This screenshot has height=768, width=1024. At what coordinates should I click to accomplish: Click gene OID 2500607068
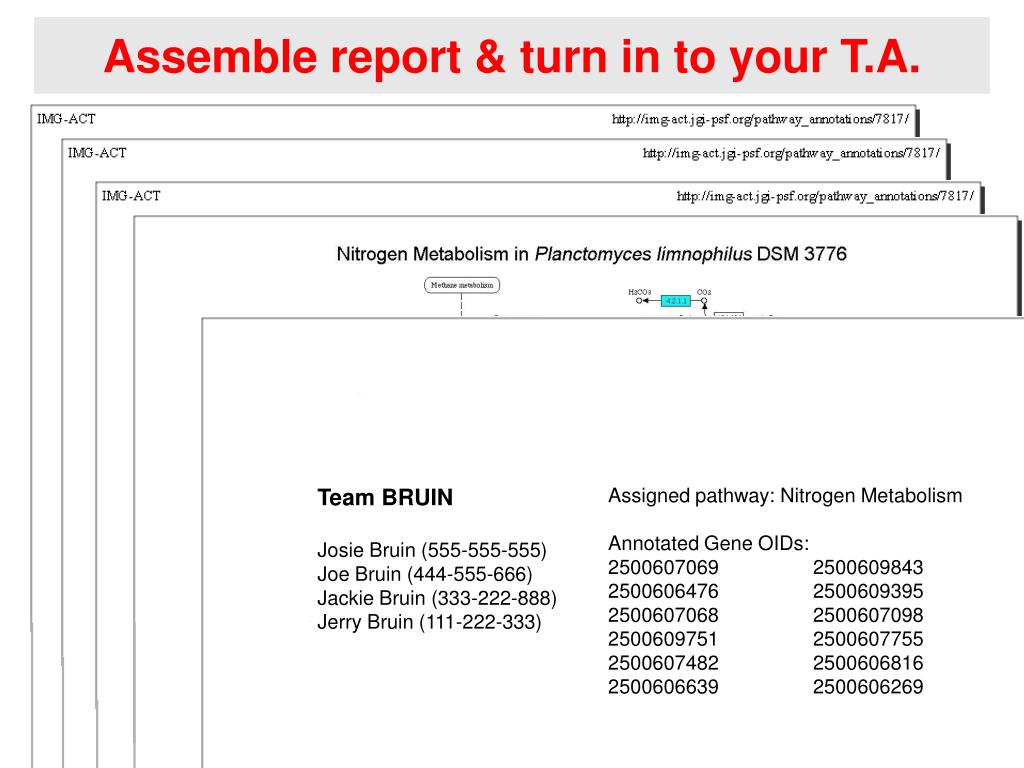[x=663, y=615]
